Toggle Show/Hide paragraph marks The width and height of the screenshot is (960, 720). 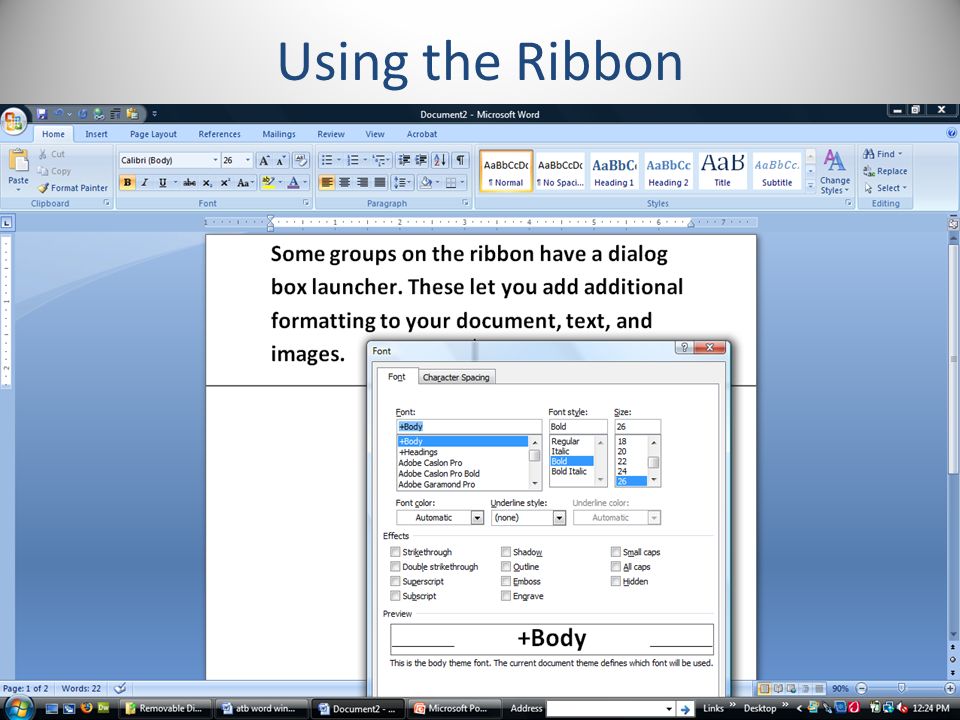[x=460, y=160]
